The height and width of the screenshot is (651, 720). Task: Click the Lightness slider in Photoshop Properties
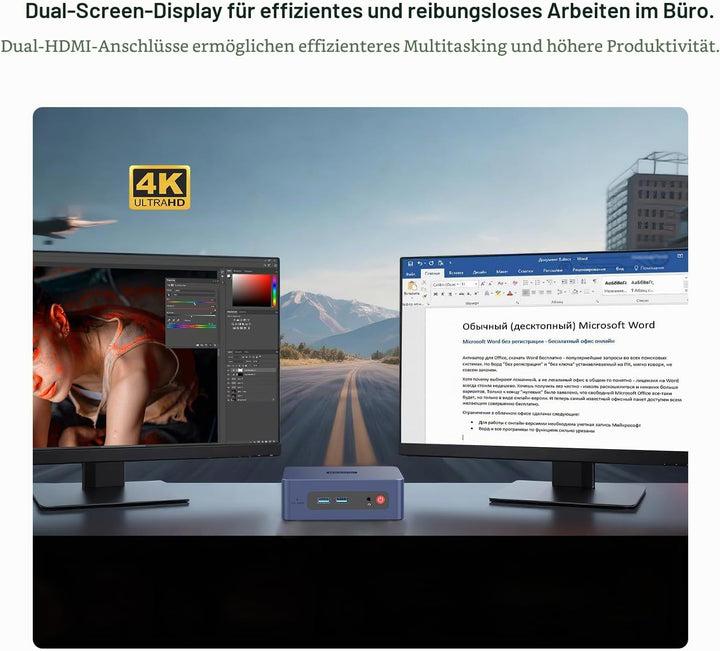191,315
